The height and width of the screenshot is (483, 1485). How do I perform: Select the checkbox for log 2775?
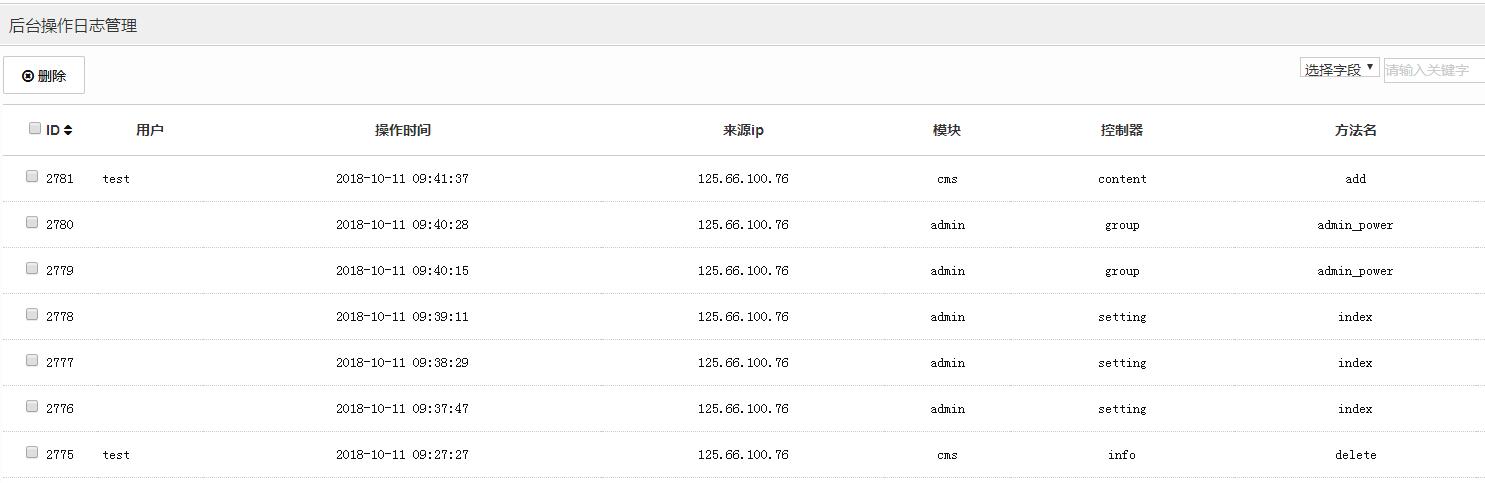[32, 453]
